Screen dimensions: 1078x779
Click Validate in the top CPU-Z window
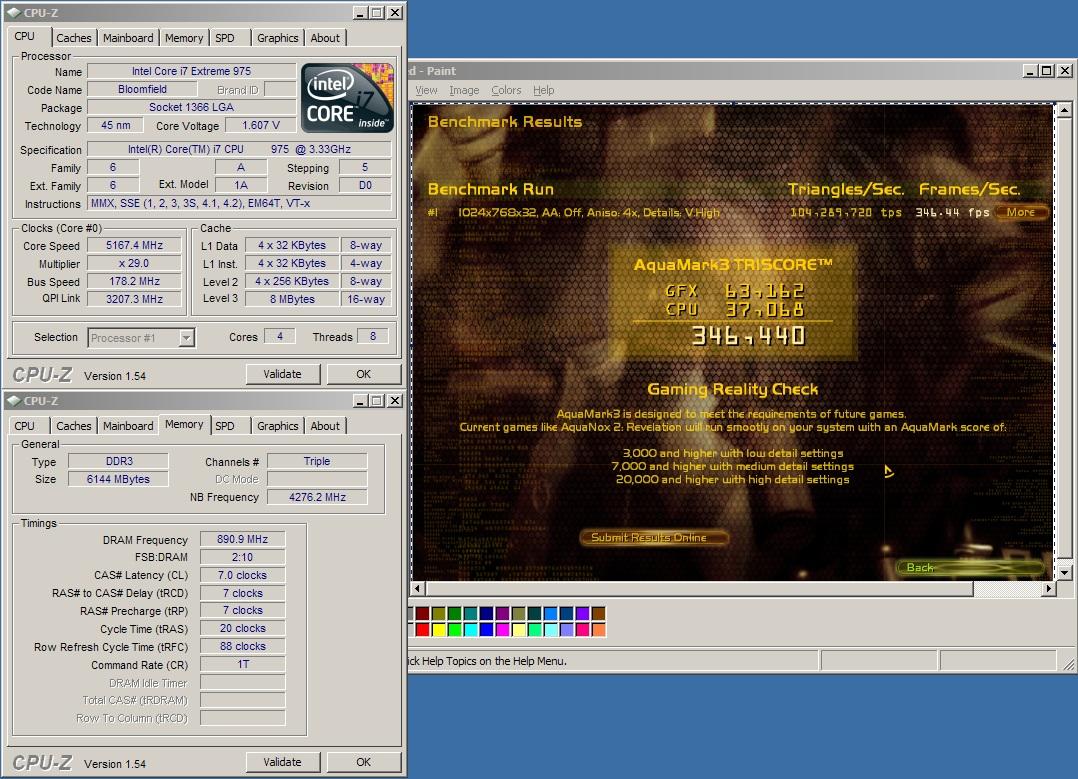(x=283, y=374)
